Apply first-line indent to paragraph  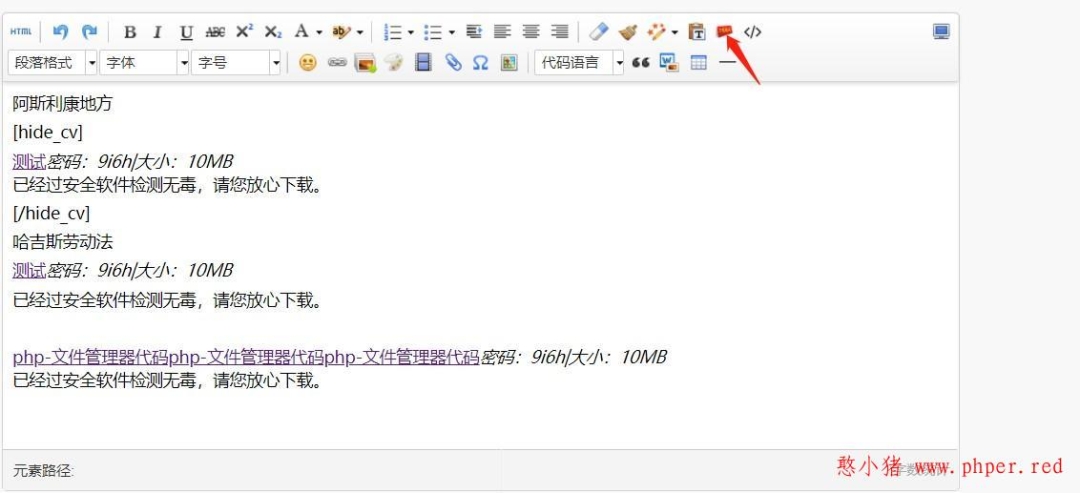473,32
